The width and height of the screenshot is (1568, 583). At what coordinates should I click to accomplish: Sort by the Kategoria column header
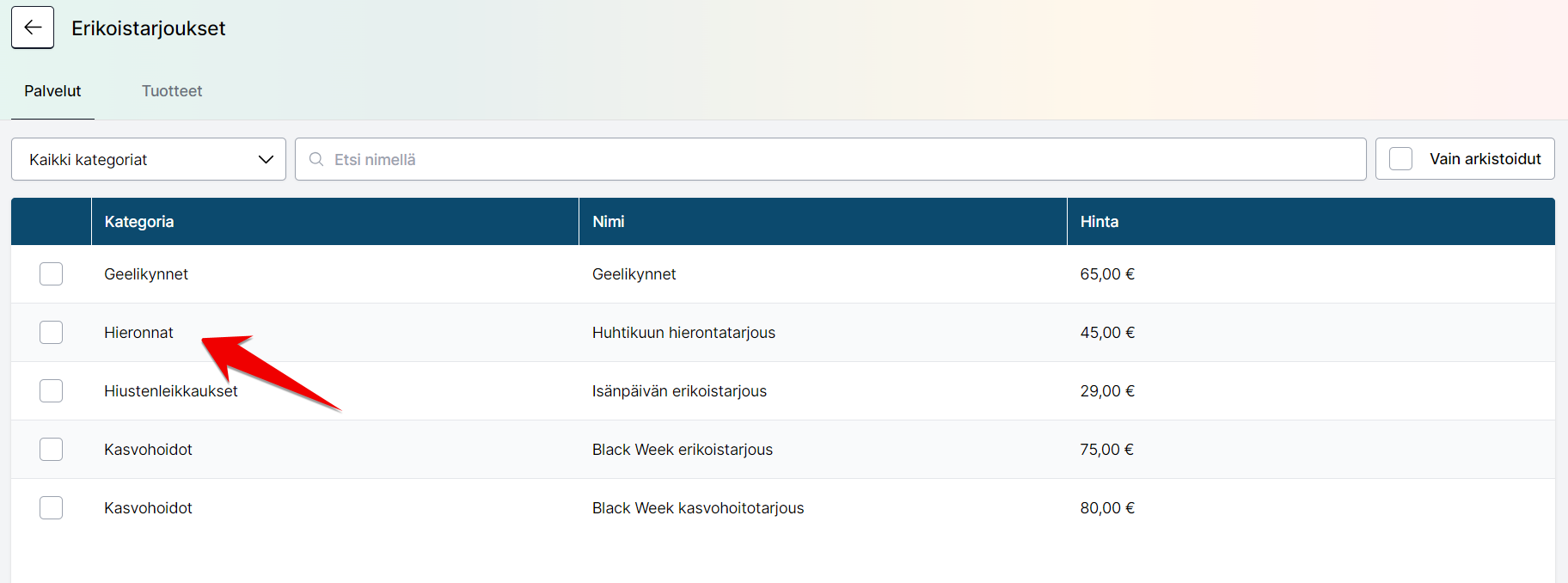tap(139, 222)
